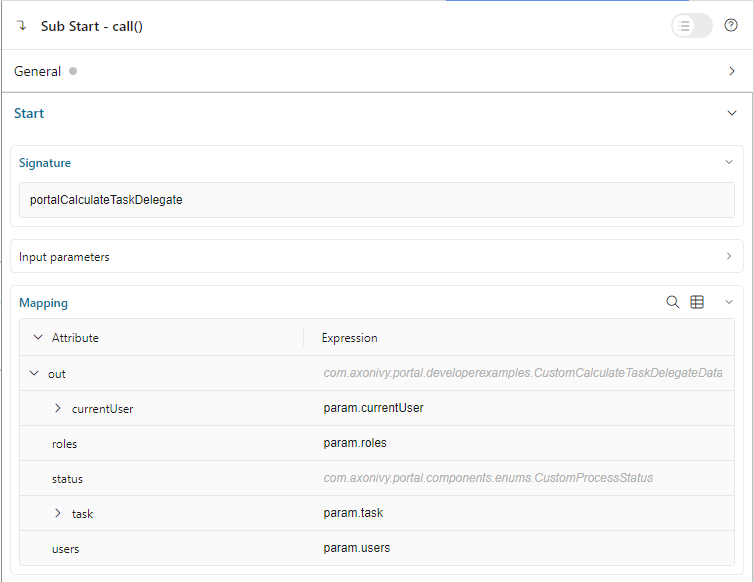Expand the task attribute node
The image size is (754, 582).
click(58, 513)
